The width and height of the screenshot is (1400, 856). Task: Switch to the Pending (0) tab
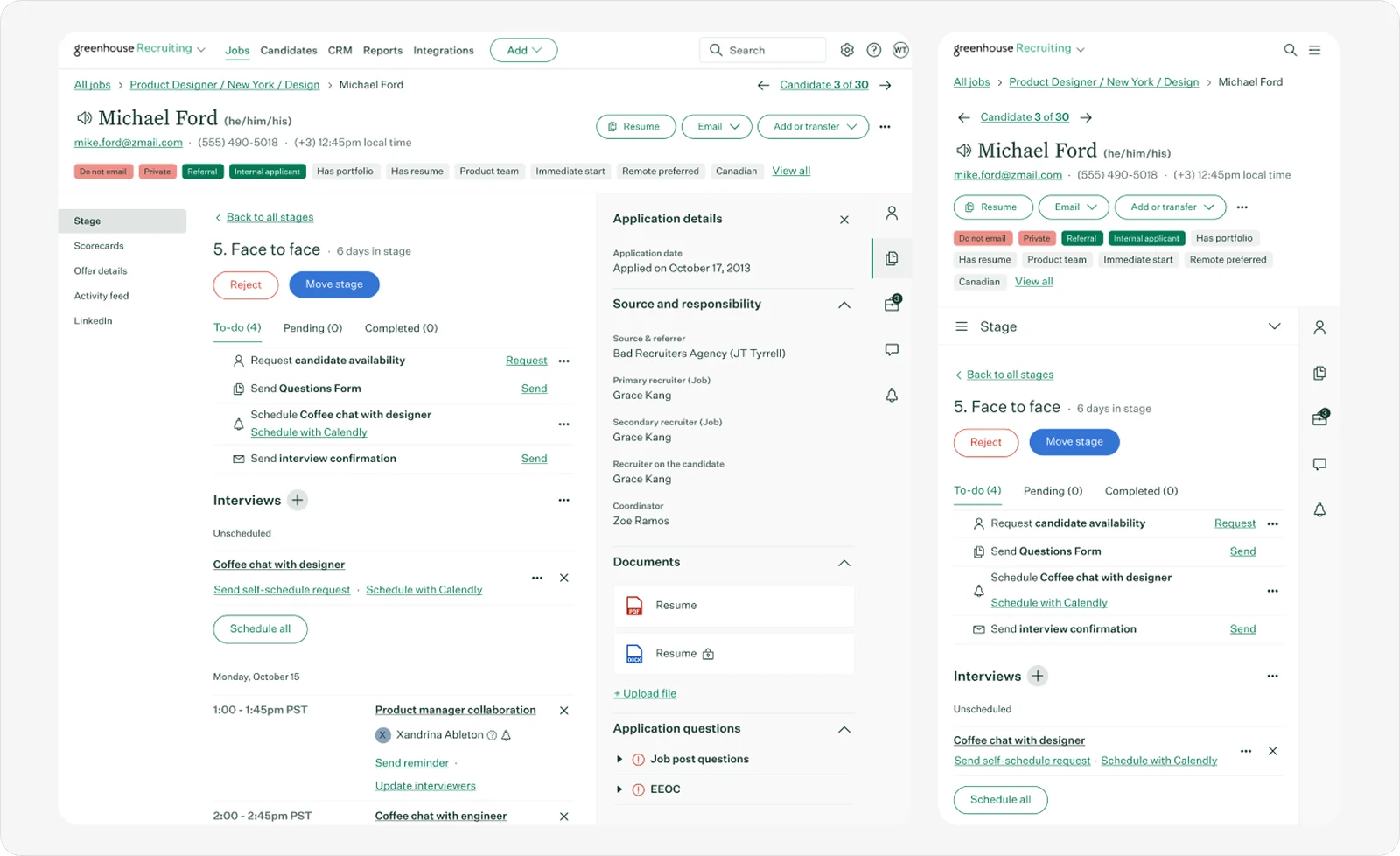pos(311,328)
